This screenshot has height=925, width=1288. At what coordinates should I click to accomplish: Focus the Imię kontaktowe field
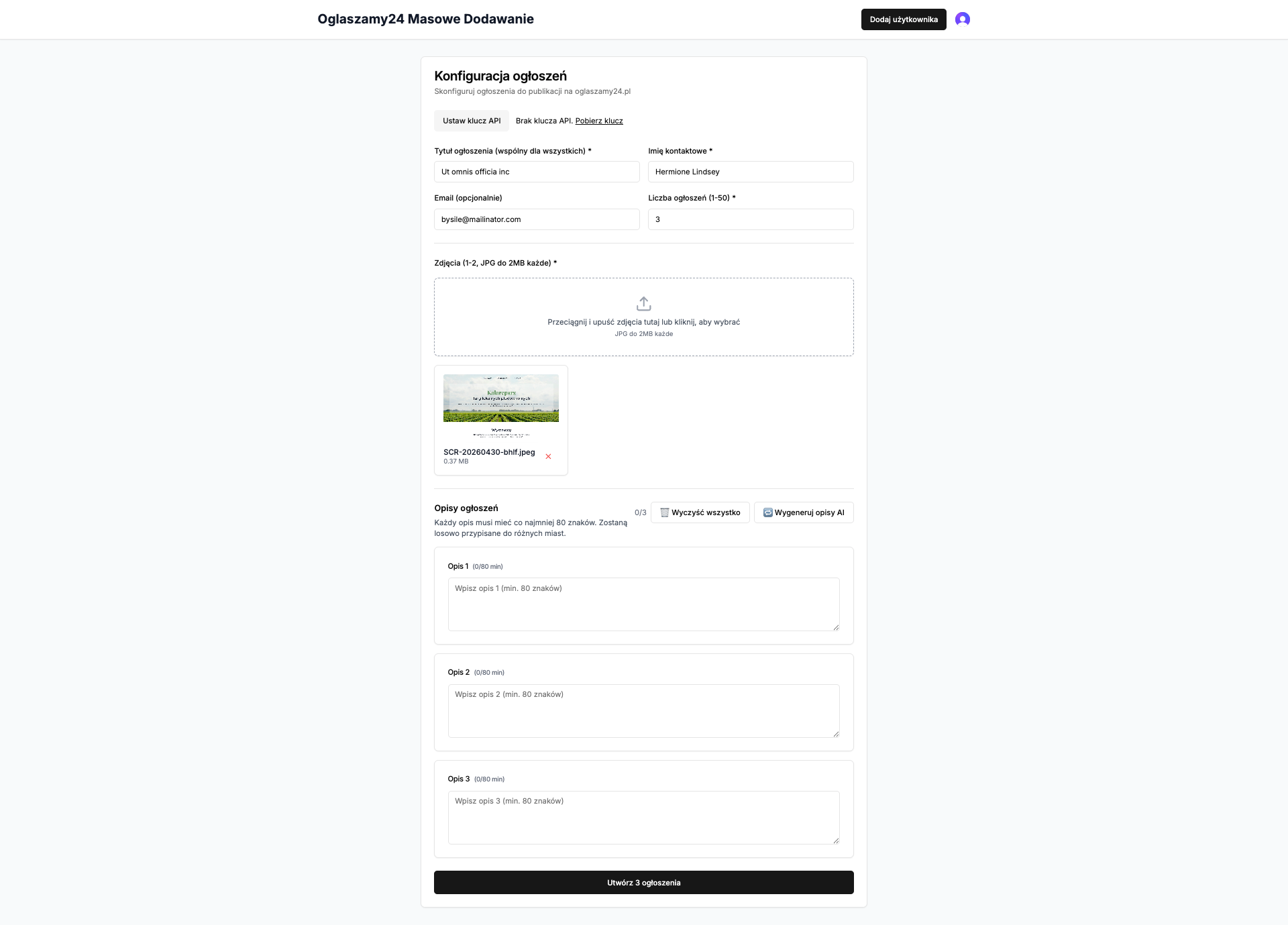point(751,172)
